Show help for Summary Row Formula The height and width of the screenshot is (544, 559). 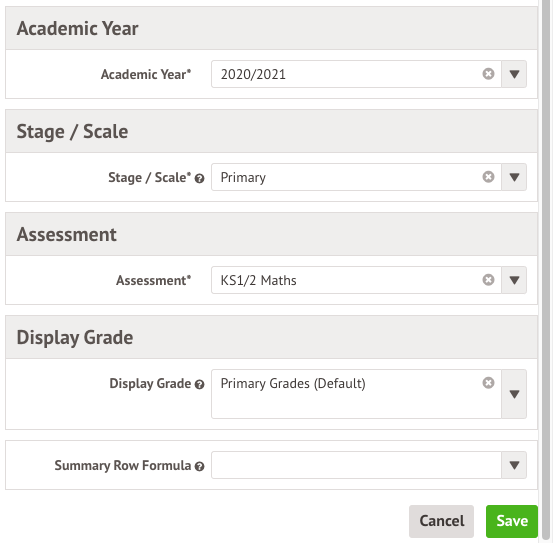[200, 467]
